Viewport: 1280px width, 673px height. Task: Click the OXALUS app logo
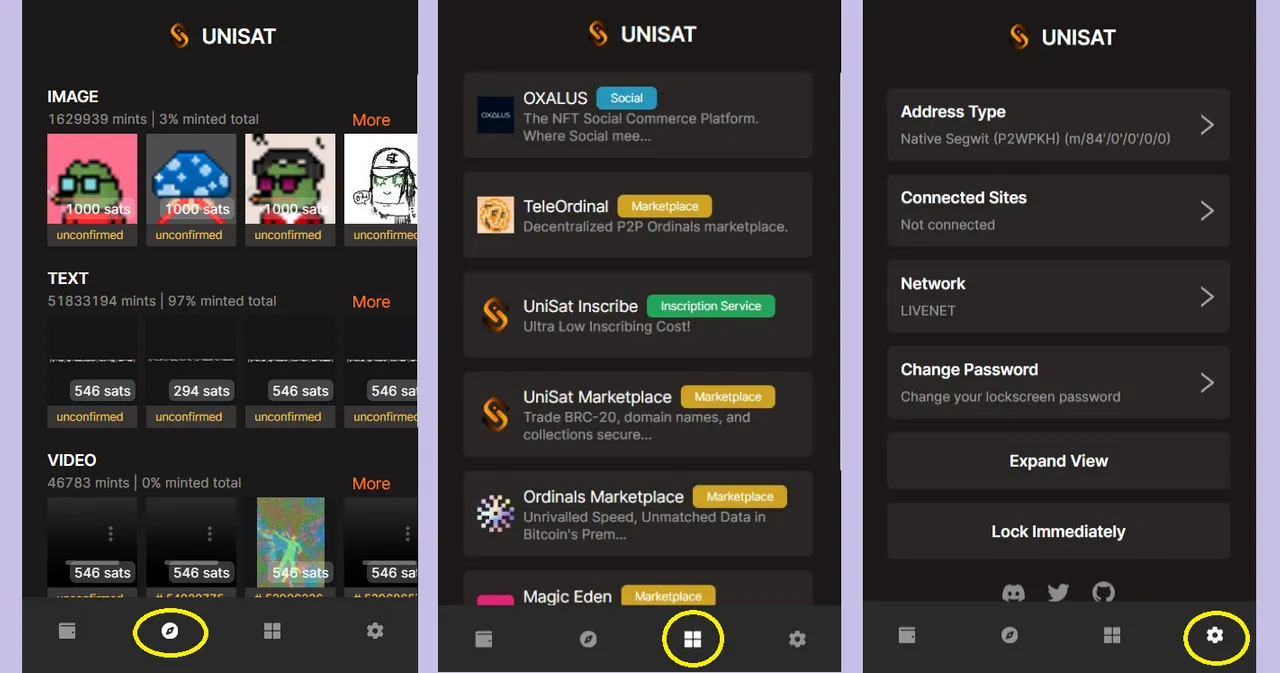[495, 115]
